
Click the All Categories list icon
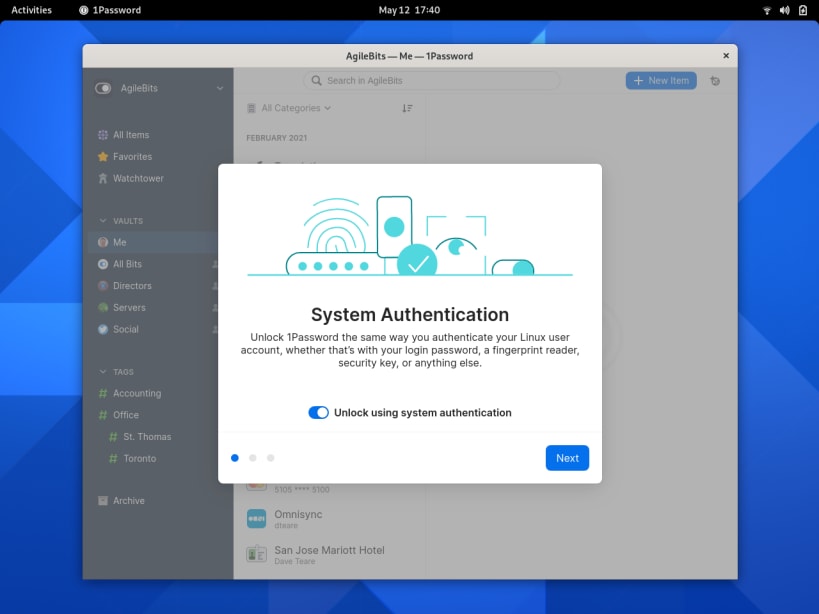coord(251,108)
